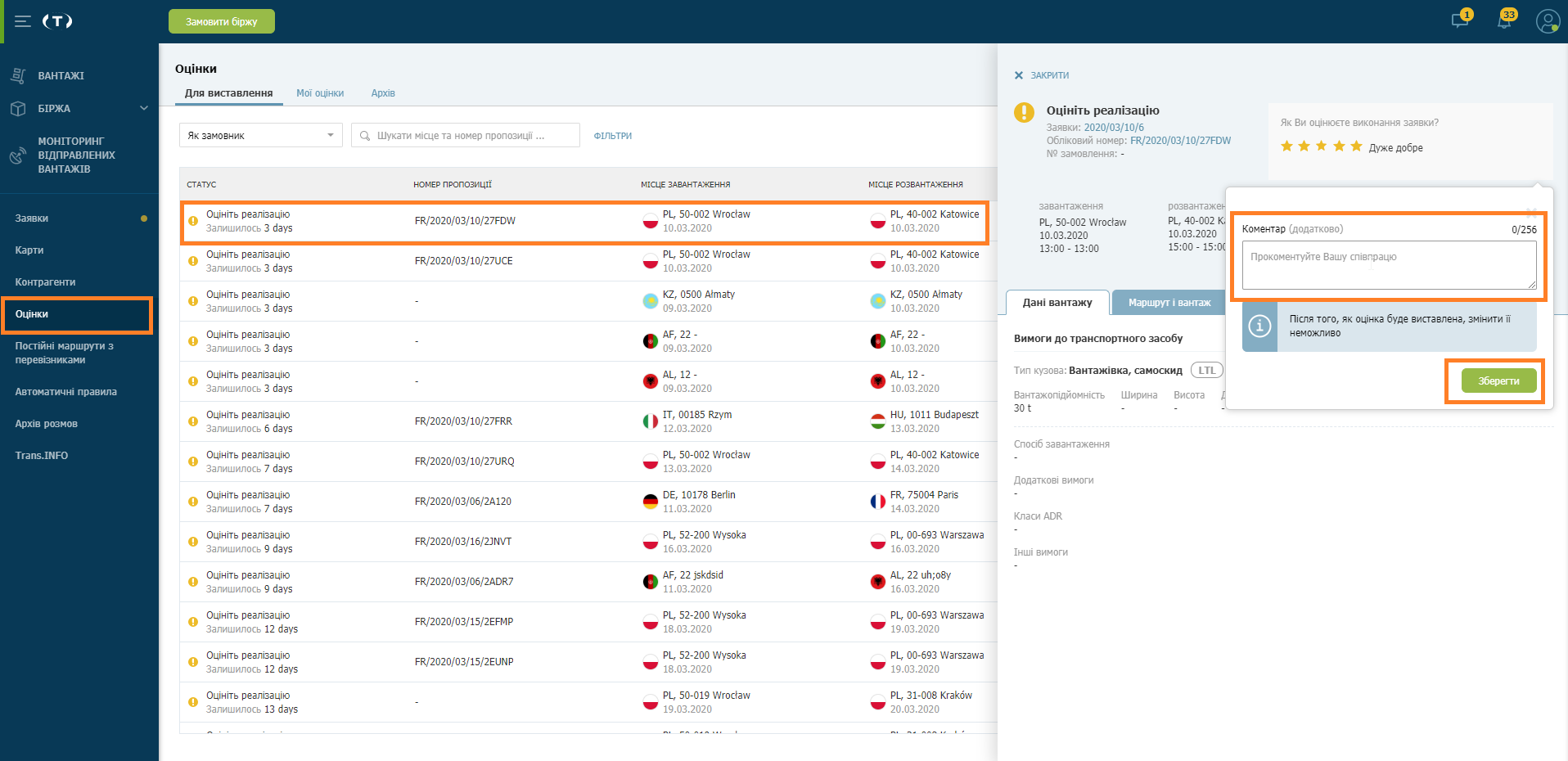Open 'Дані вантажу' tab
The image size is (1568, 761).
1057,303
